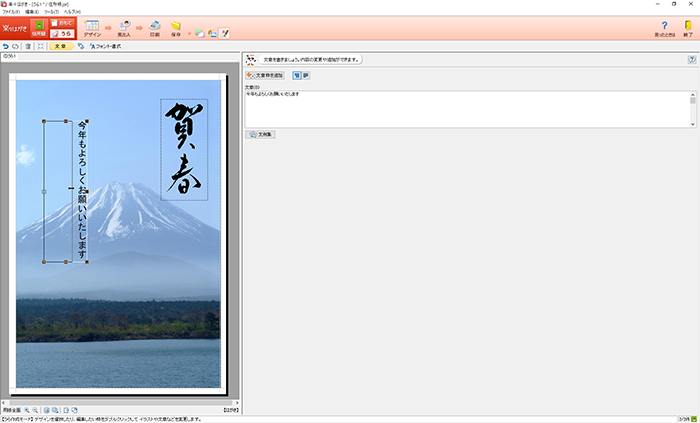700x423 pixels.
Task: Switch to うら (back) side
Action: pyautogui.click(x=61, y=33)
